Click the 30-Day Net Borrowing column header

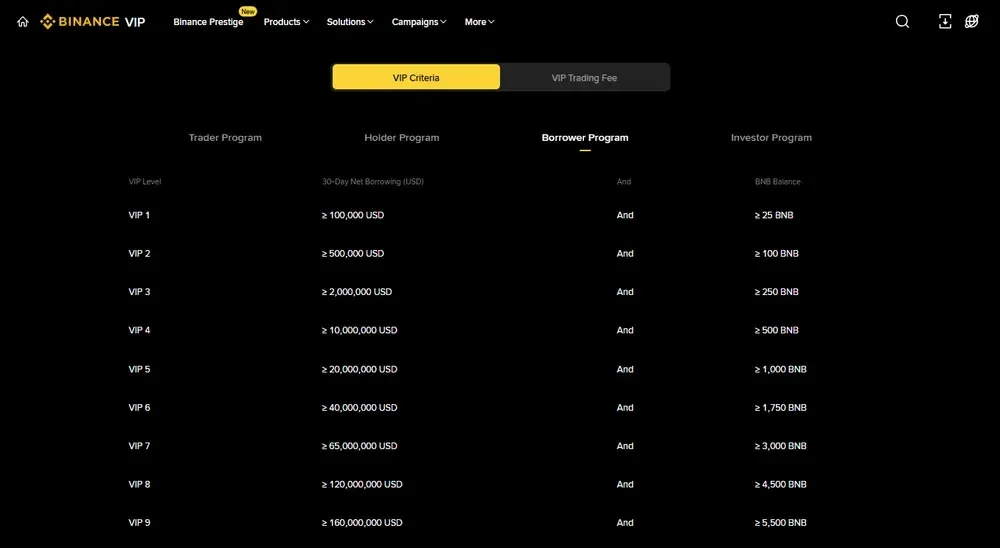tap(365, 182)
